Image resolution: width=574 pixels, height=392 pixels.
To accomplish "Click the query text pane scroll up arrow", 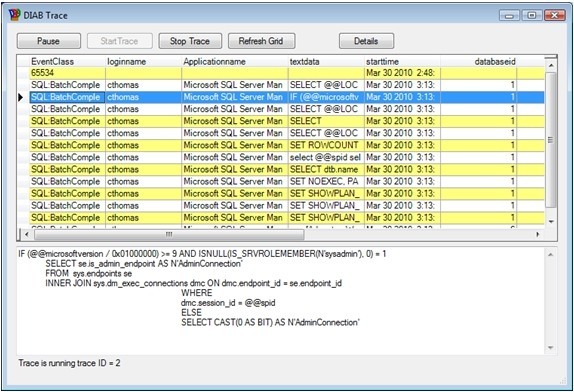I will coord(551,255).
